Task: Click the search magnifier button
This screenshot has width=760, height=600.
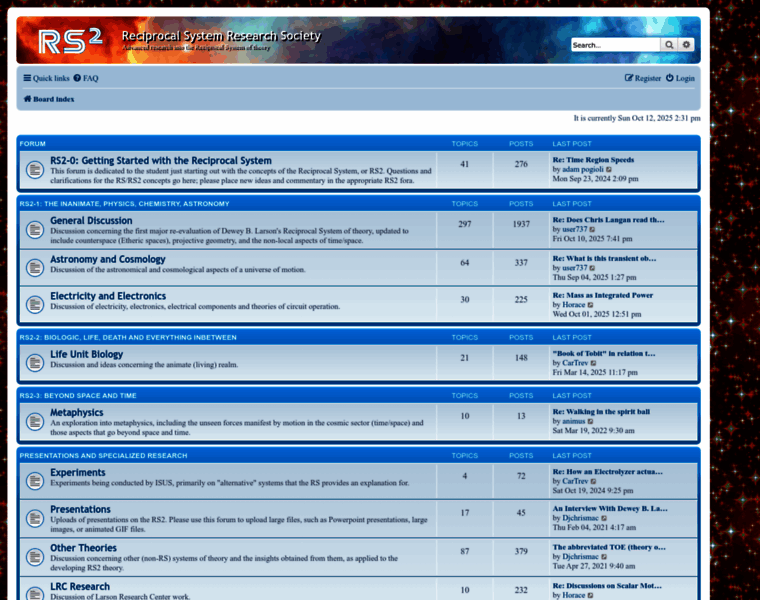Action: point(669,45)
